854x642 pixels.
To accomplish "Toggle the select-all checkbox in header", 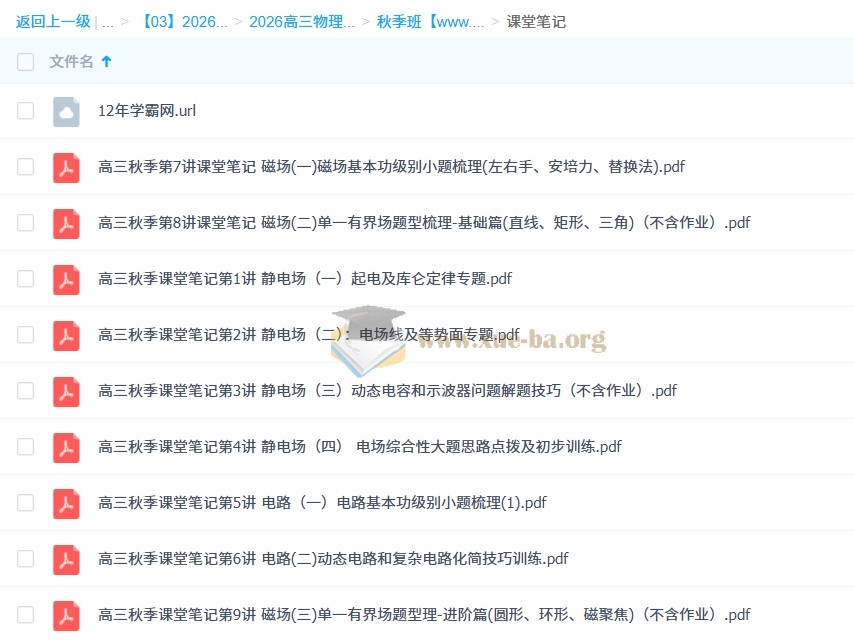I will click(x=25, y=62).
